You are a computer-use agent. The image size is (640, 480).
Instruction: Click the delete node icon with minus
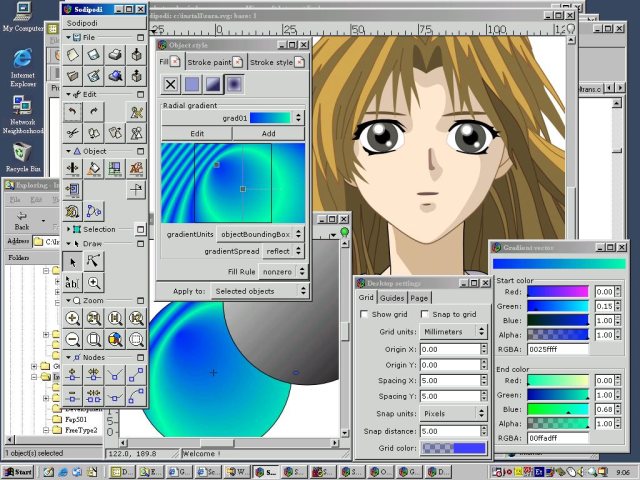pyautogui.click(x=73, y=396)
